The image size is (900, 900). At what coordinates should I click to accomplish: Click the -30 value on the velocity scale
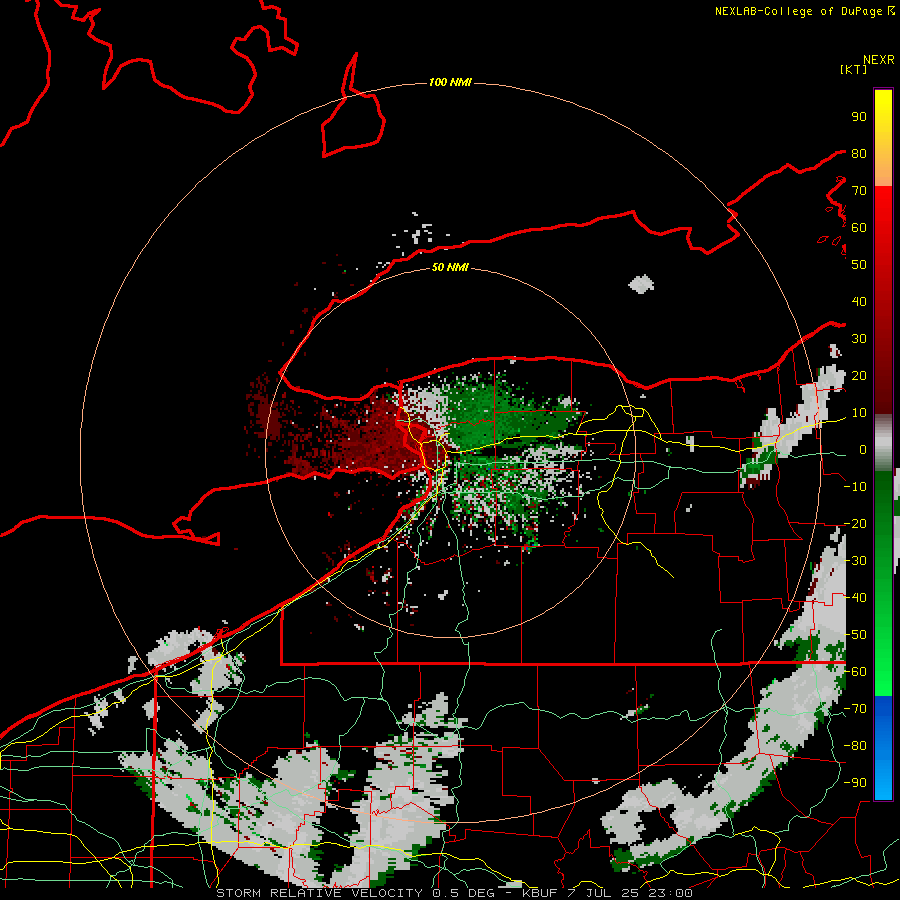[x=855, y=561]
